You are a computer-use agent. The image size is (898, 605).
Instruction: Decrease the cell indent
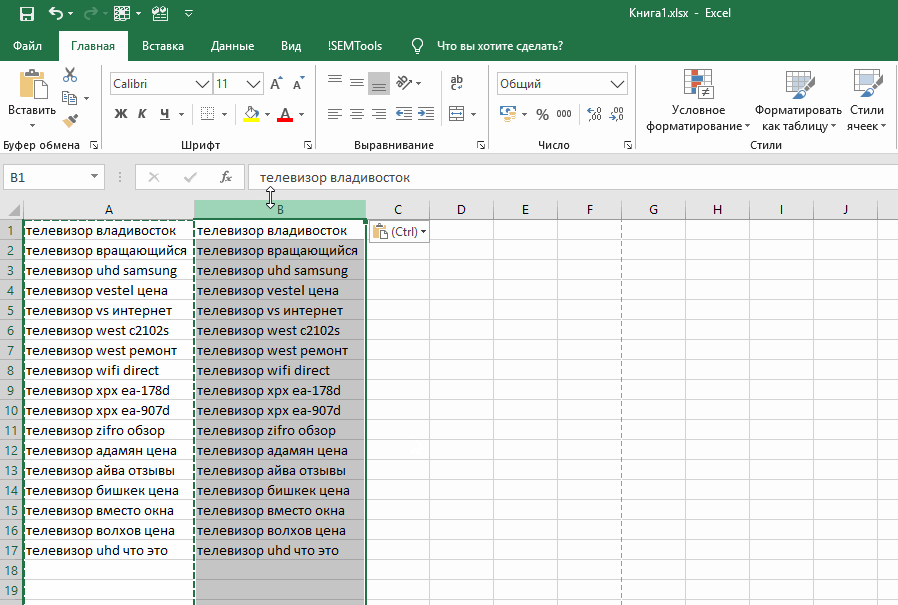coord(404,113)
